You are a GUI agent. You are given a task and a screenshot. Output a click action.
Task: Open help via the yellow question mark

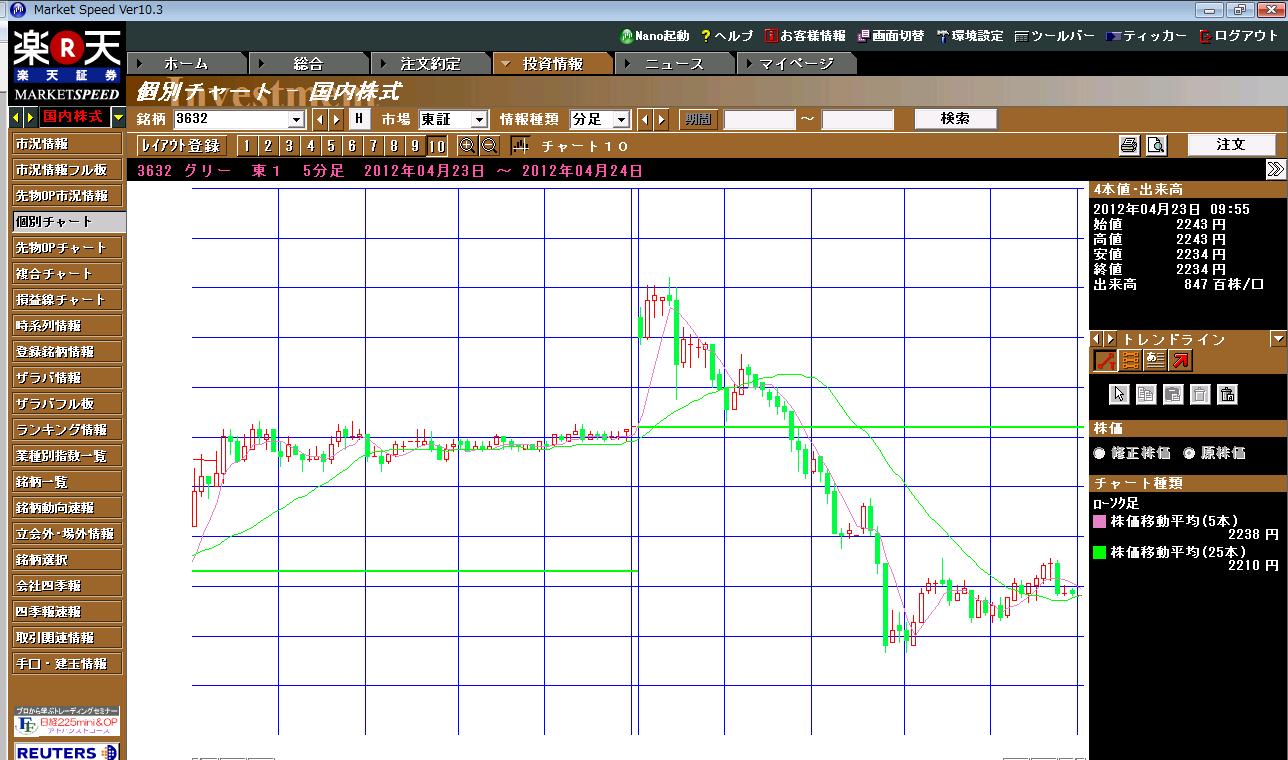click(x=727, y=36)
